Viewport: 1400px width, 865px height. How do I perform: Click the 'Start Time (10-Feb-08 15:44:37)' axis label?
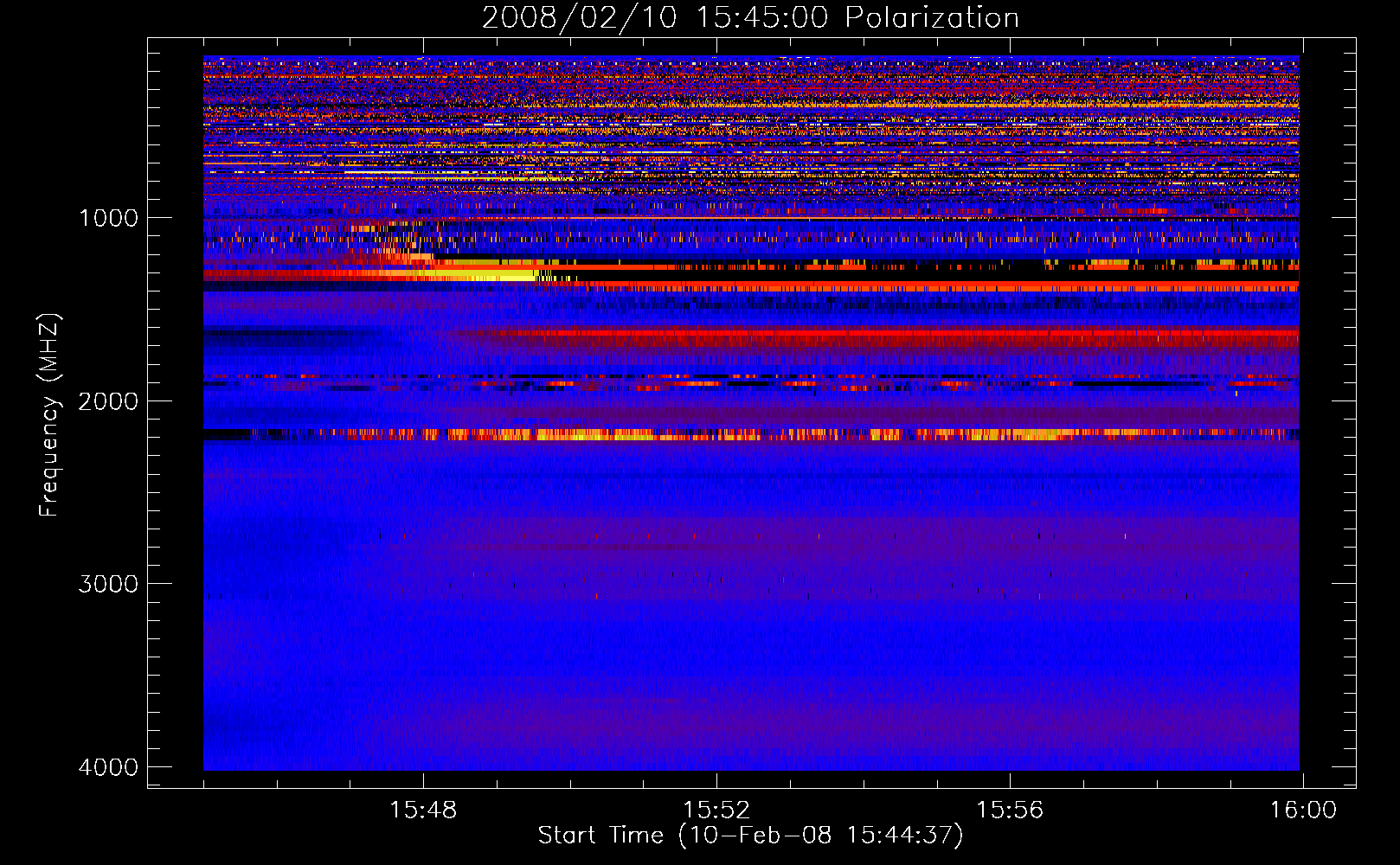pos(750,836)
